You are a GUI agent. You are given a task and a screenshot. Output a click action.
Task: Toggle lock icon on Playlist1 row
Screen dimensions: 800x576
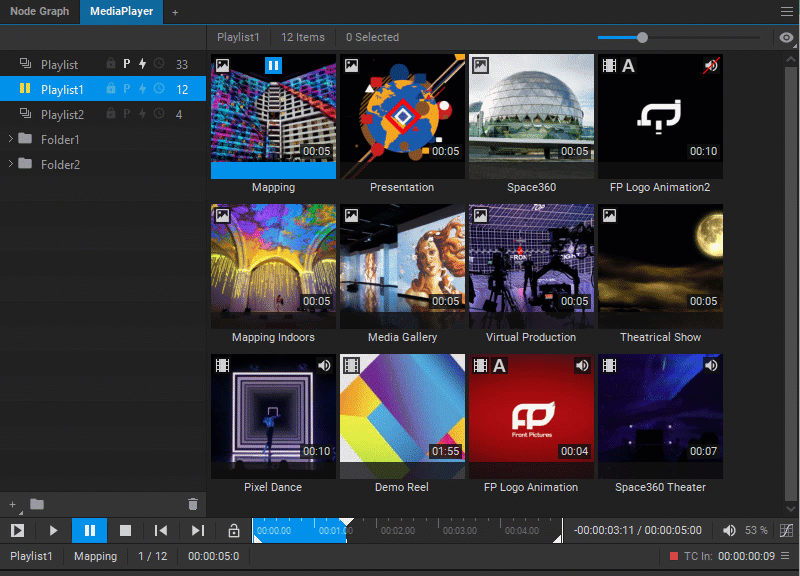click(110, 88)
